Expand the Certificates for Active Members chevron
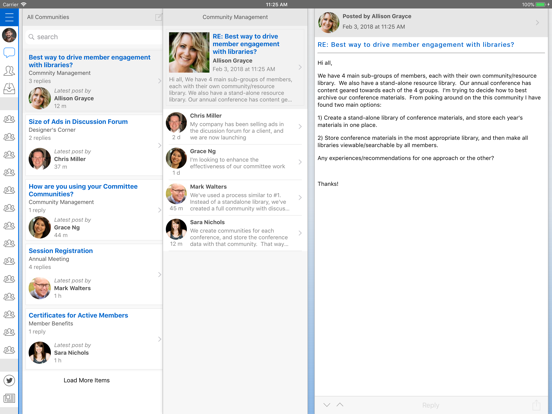This screenshot has height=414, width=552. click(159, 339)
